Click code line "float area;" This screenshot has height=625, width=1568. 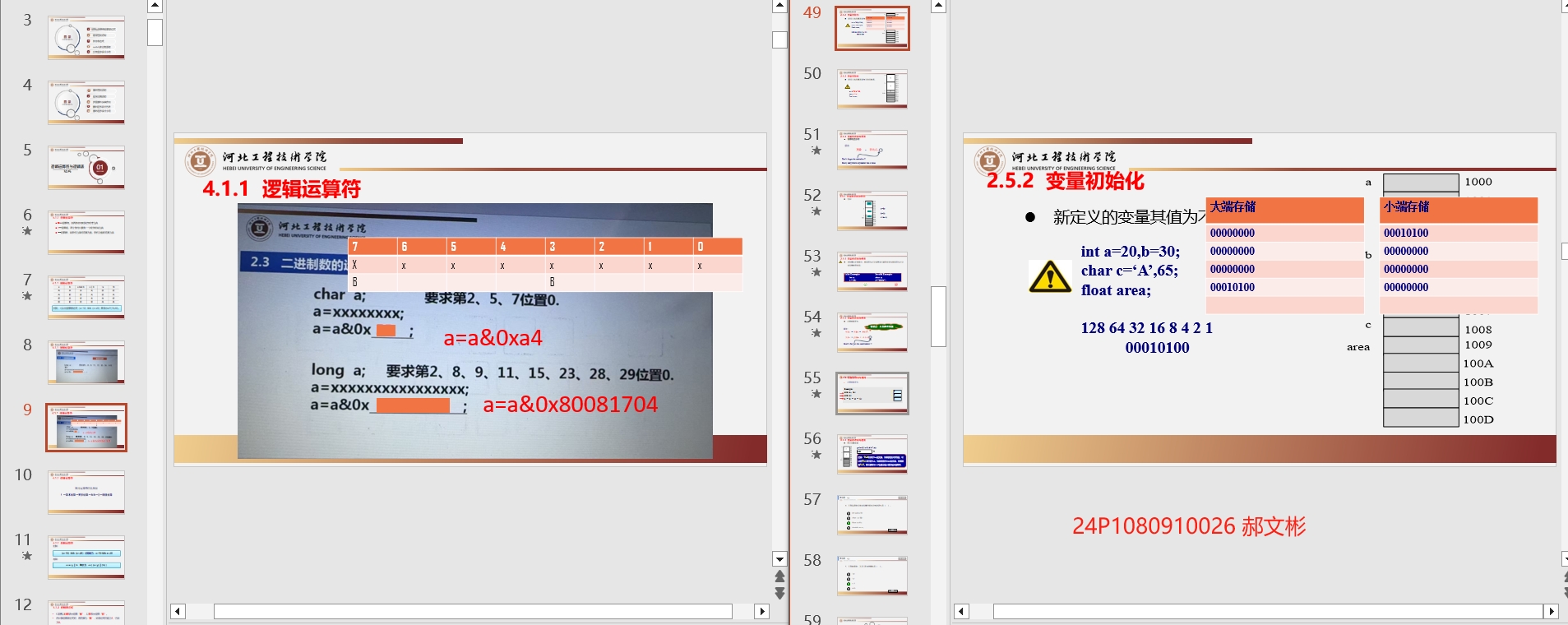pos(1116,290)
